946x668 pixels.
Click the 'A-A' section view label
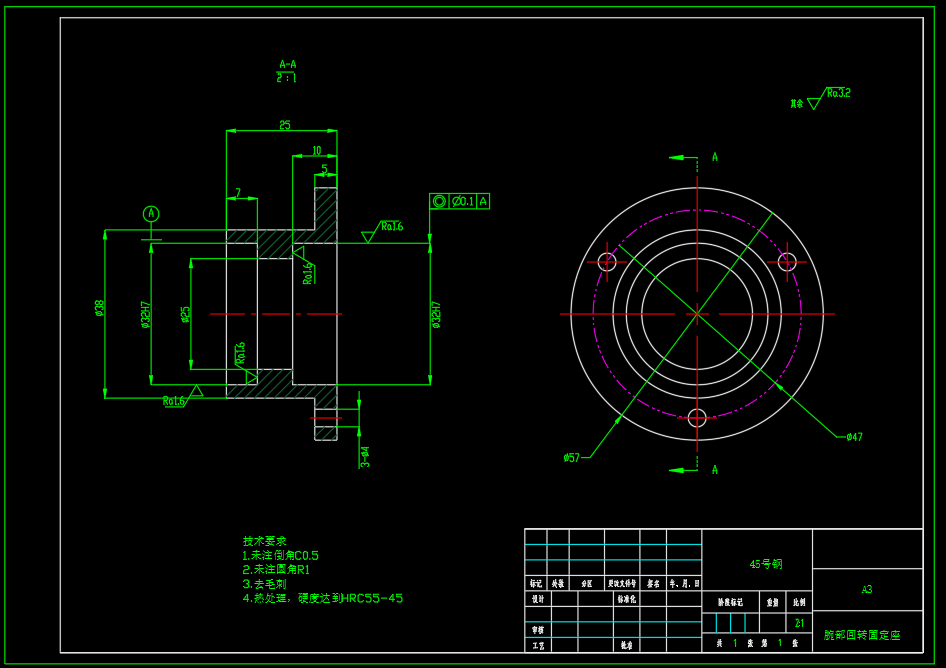[x=288, y=65]
